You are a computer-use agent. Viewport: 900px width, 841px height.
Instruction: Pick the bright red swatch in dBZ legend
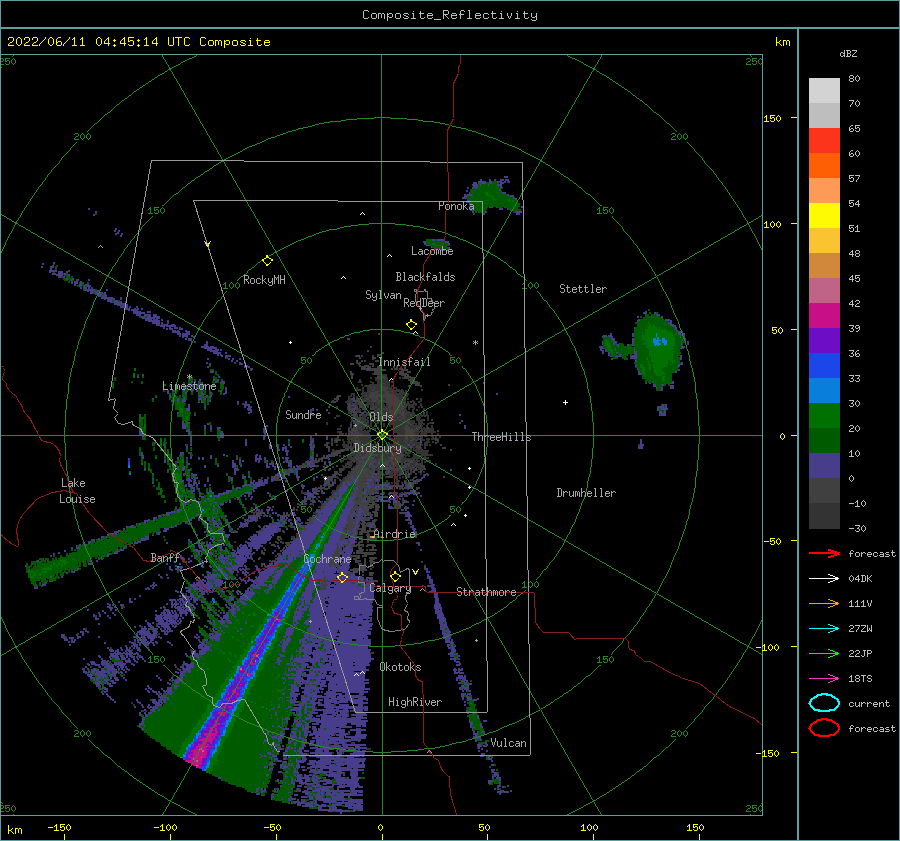[x=824, y=140]
